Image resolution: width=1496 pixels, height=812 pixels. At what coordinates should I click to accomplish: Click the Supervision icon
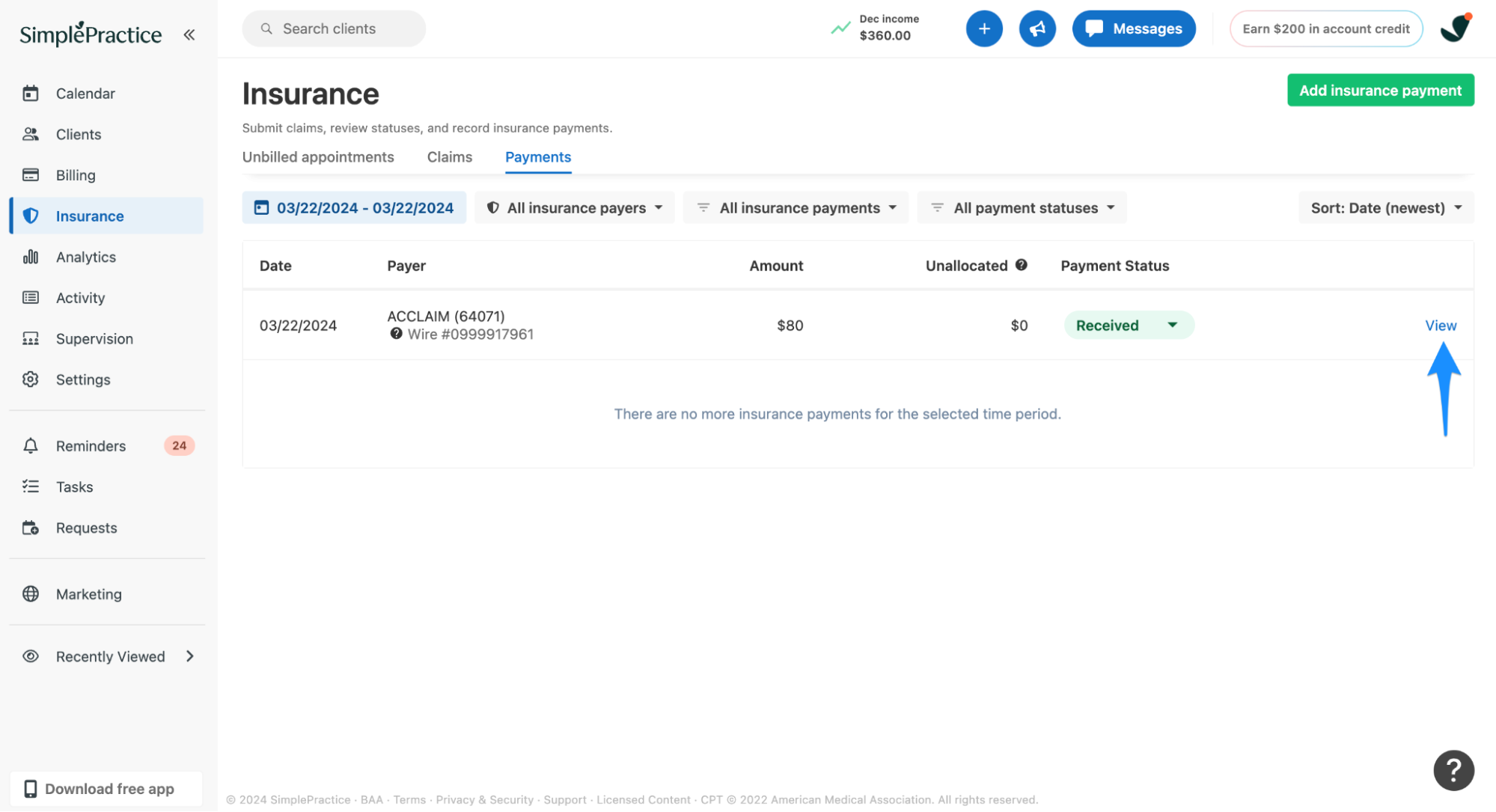(x=31, y=338)
